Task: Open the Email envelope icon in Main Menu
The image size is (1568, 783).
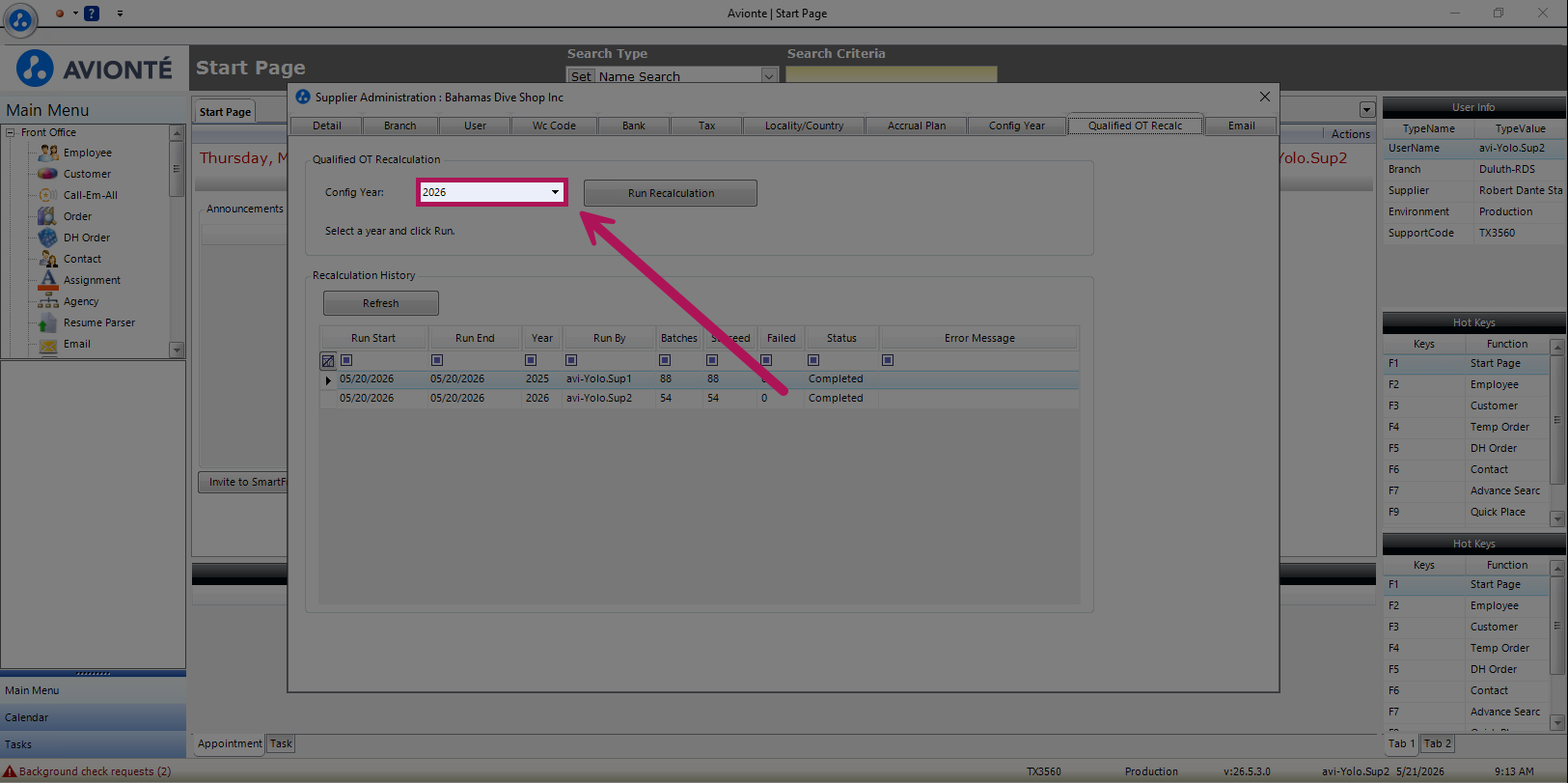Action: (x=48, y=344)
